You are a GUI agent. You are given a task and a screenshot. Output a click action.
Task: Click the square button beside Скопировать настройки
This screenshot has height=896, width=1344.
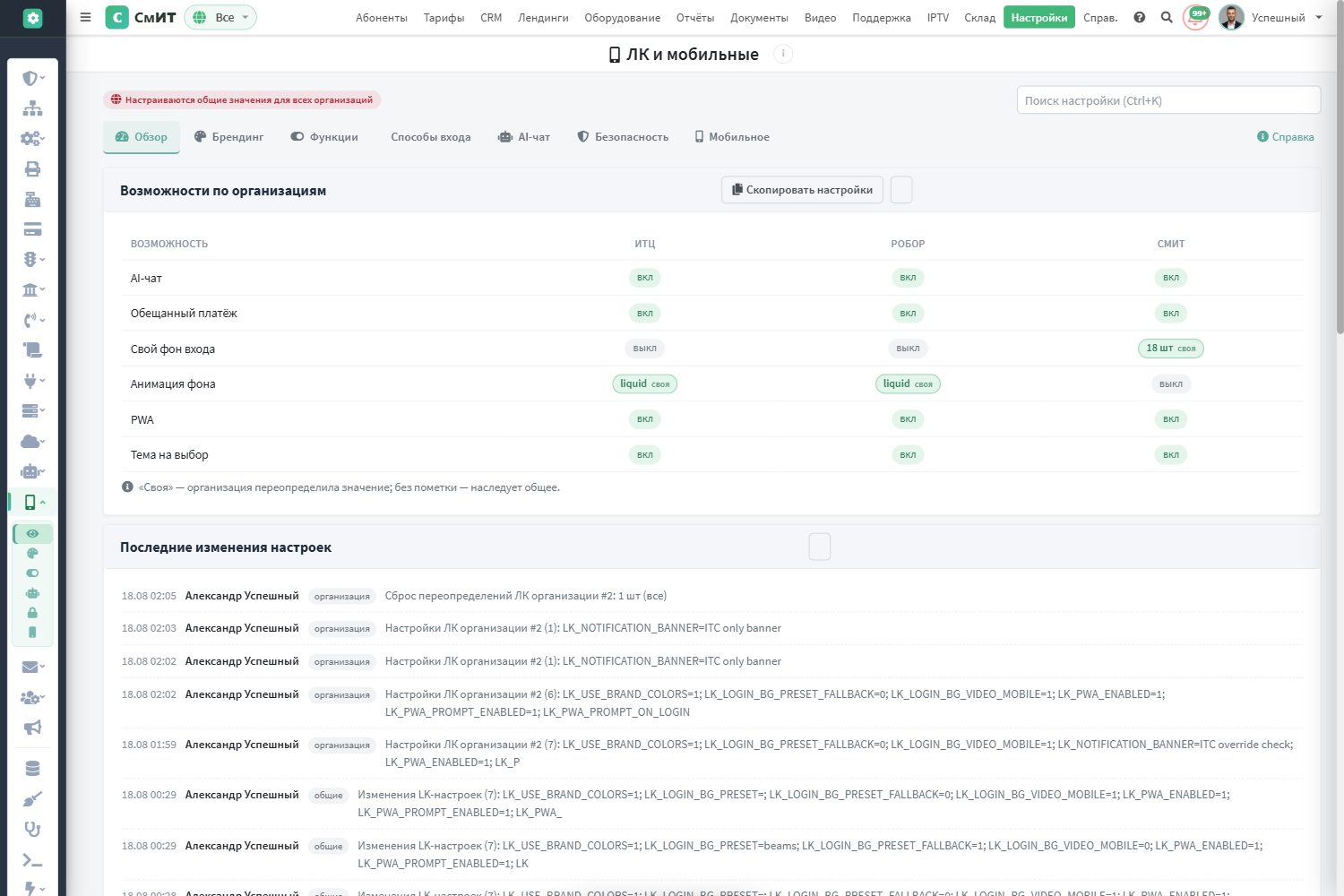pyautogui.click(x=901, y=190)
